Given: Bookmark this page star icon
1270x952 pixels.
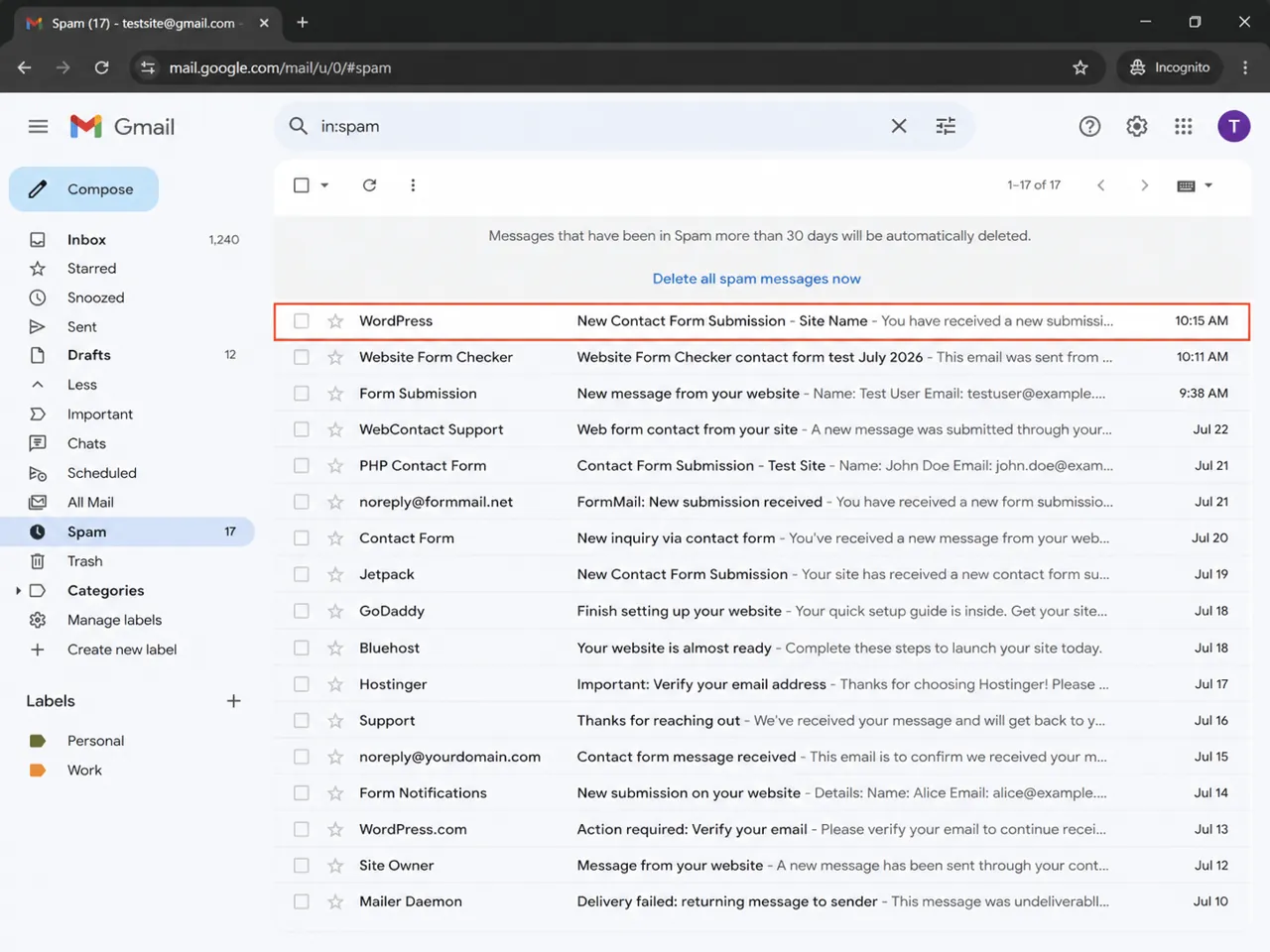Looking at the screenshot, I should [x=1080, y=67].
